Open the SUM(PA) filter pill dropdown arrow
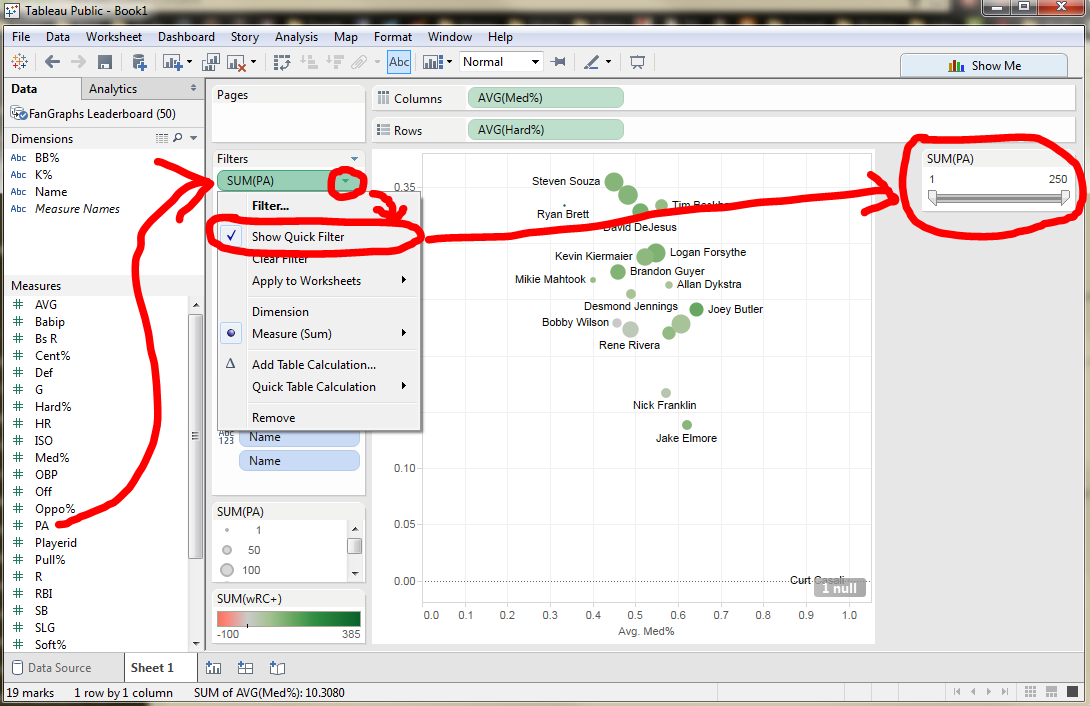Image resolution: width=1090 pixels, height=706 pixels. coord(346,181)
